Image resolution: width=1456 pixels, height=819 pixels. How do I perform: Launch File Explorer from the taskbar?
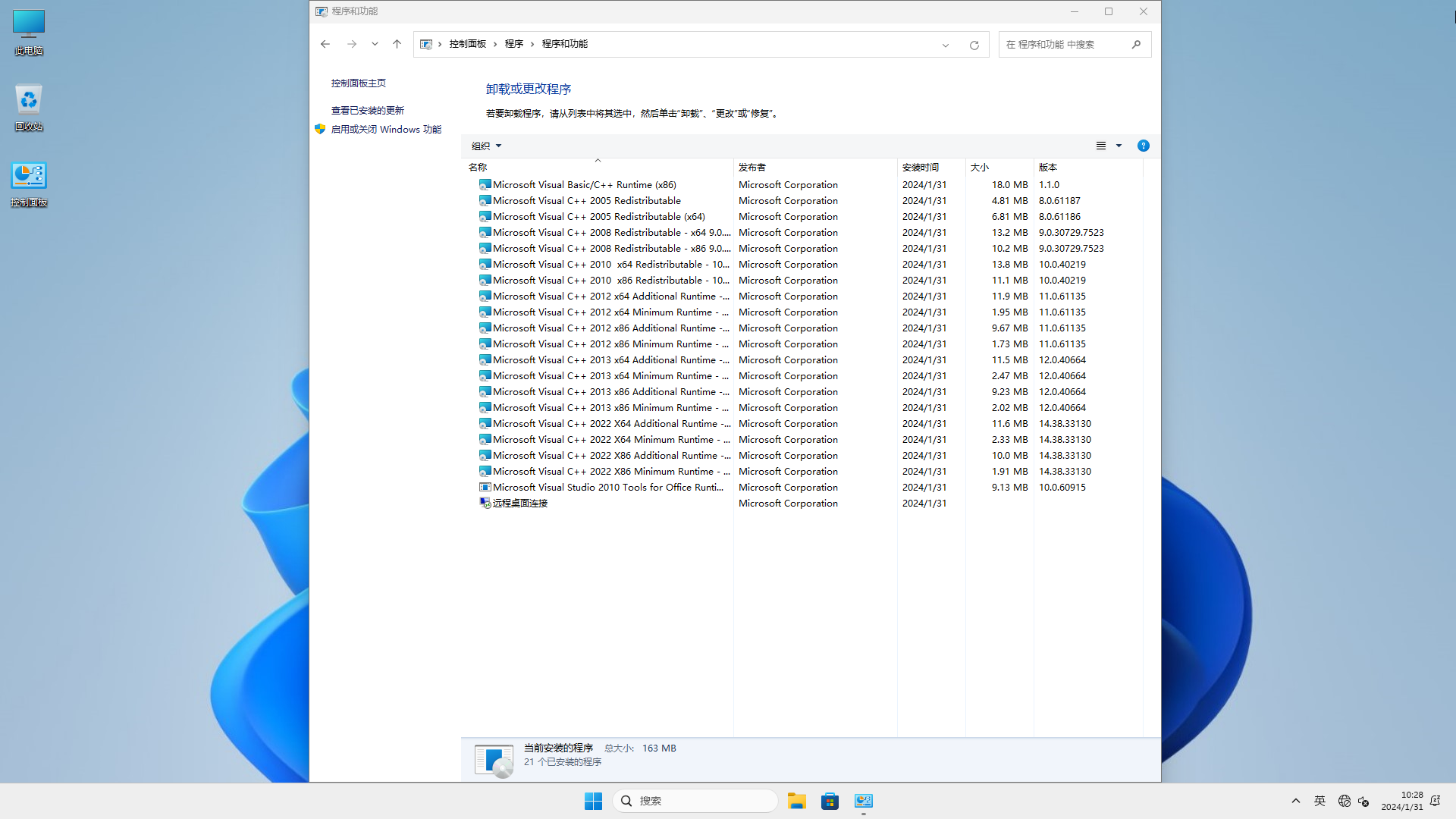[796, 800]
